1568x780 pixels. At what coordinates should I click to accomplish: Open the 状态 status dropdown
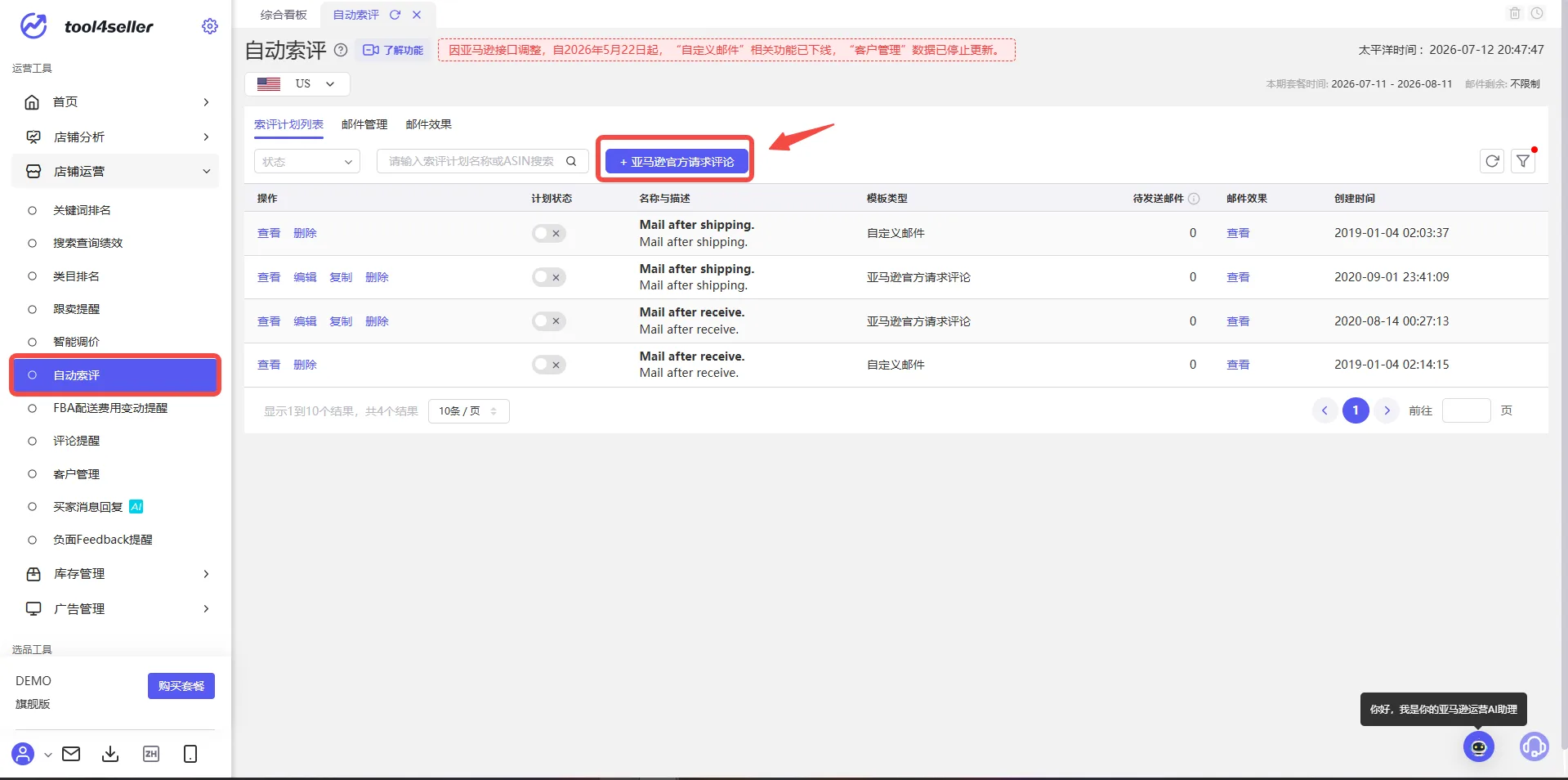click(307, 161)
